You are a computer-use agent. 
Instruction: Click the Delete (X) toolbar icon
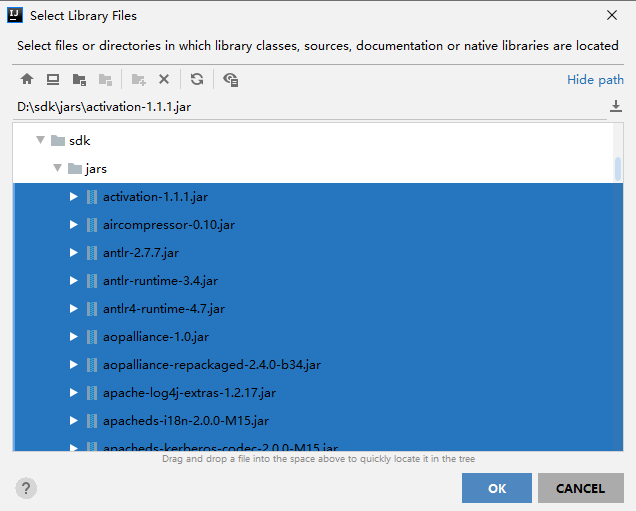click(x=164, y=79)
